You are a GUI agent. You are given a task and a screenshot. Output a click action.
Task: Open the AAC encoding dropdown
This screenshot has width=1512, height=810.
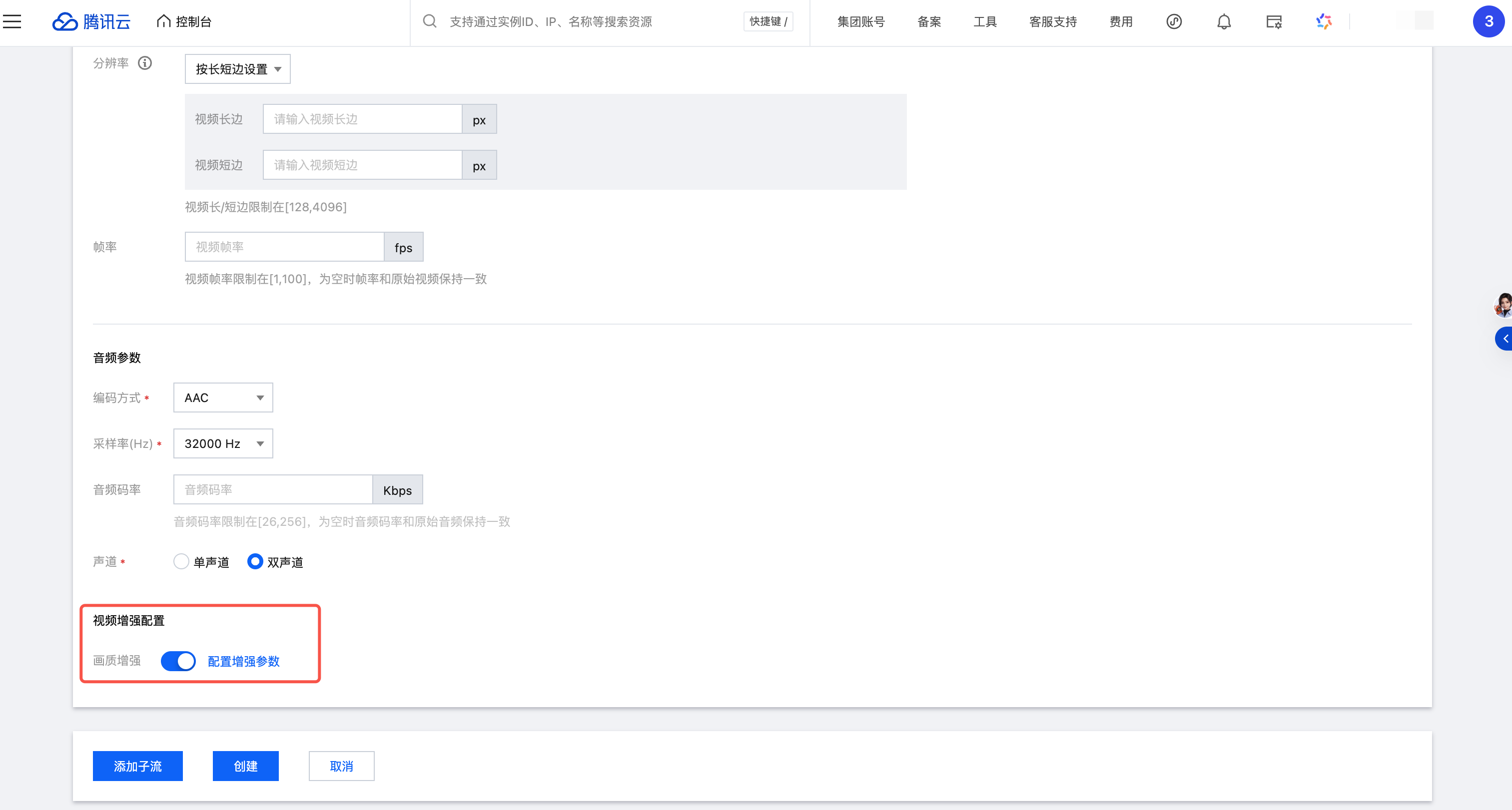pyautogui.click(x=223, y=398)
